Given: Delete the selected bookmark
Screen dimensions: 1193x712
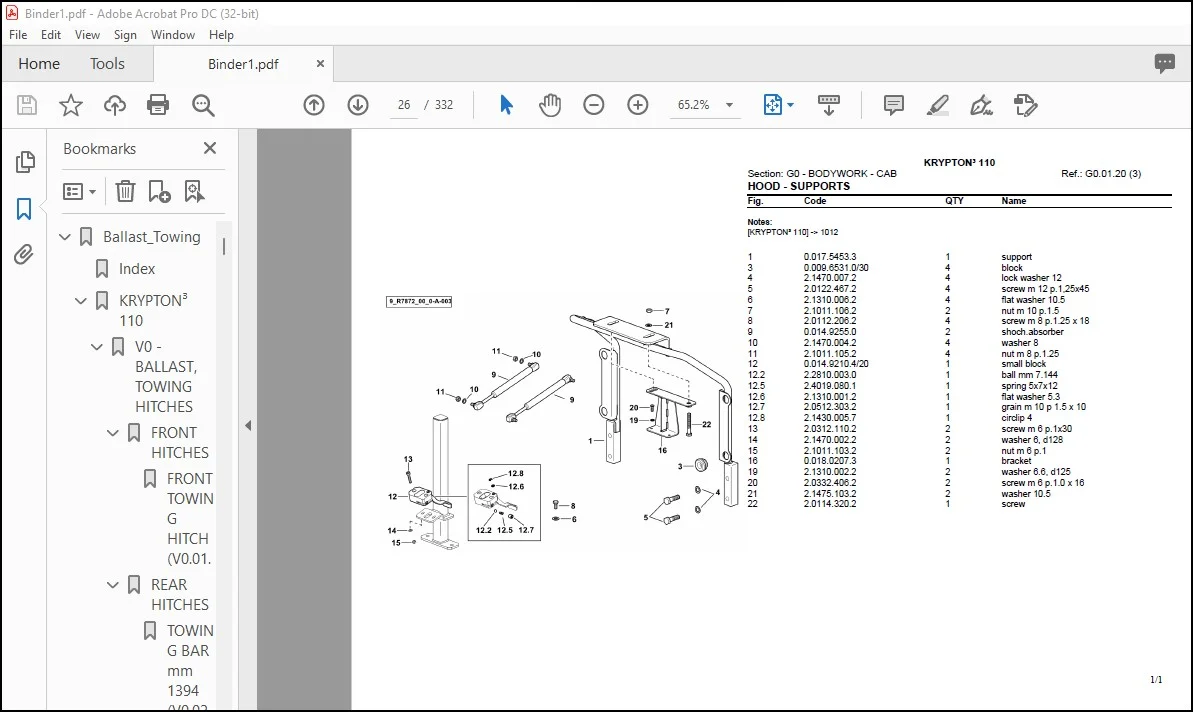Looking at the screenshot, I should 125,191.
